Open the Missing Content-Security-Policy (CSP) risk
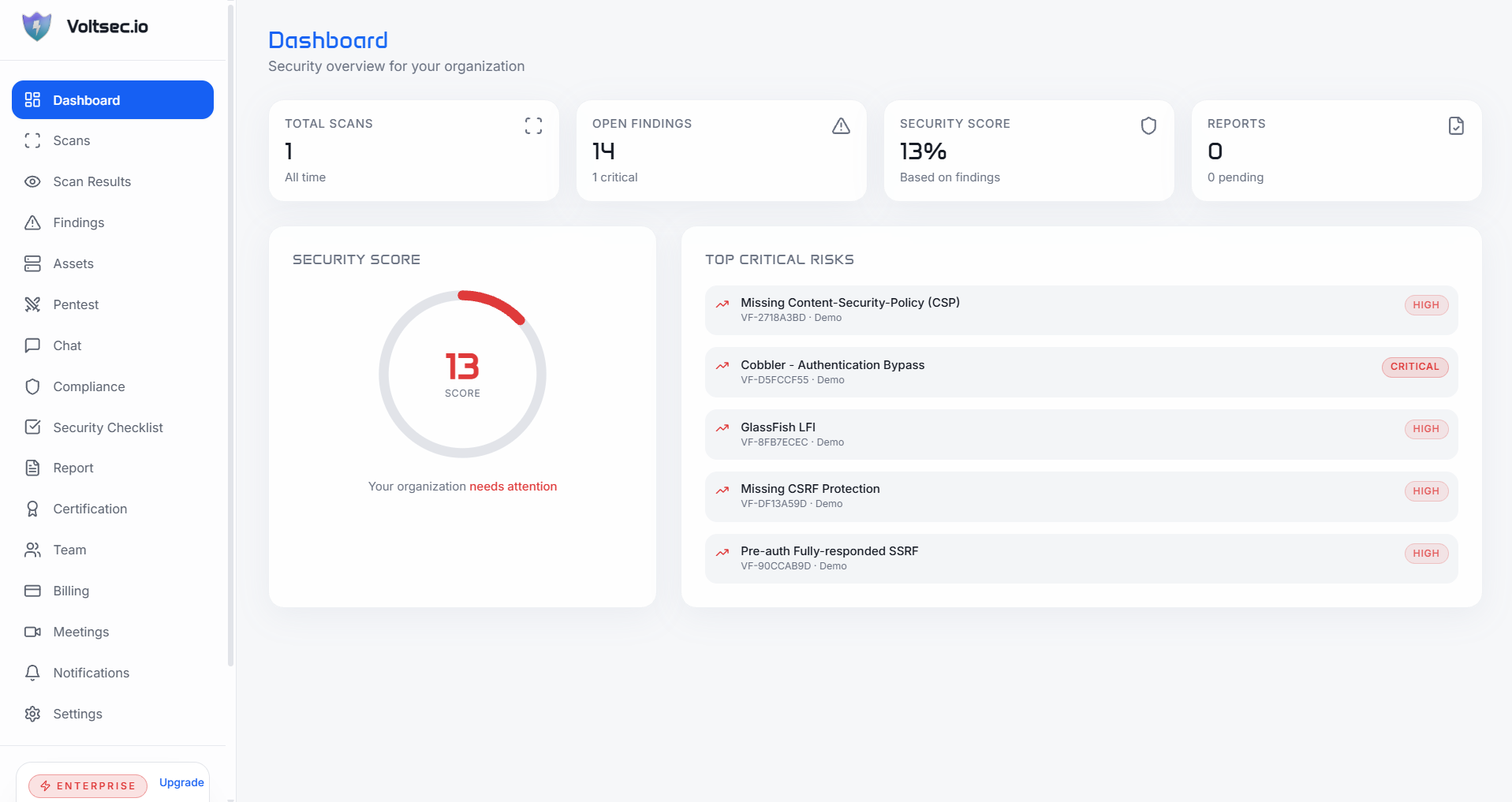The height and width of the screenshot is (802, 1512). (x=1081, y=310)
